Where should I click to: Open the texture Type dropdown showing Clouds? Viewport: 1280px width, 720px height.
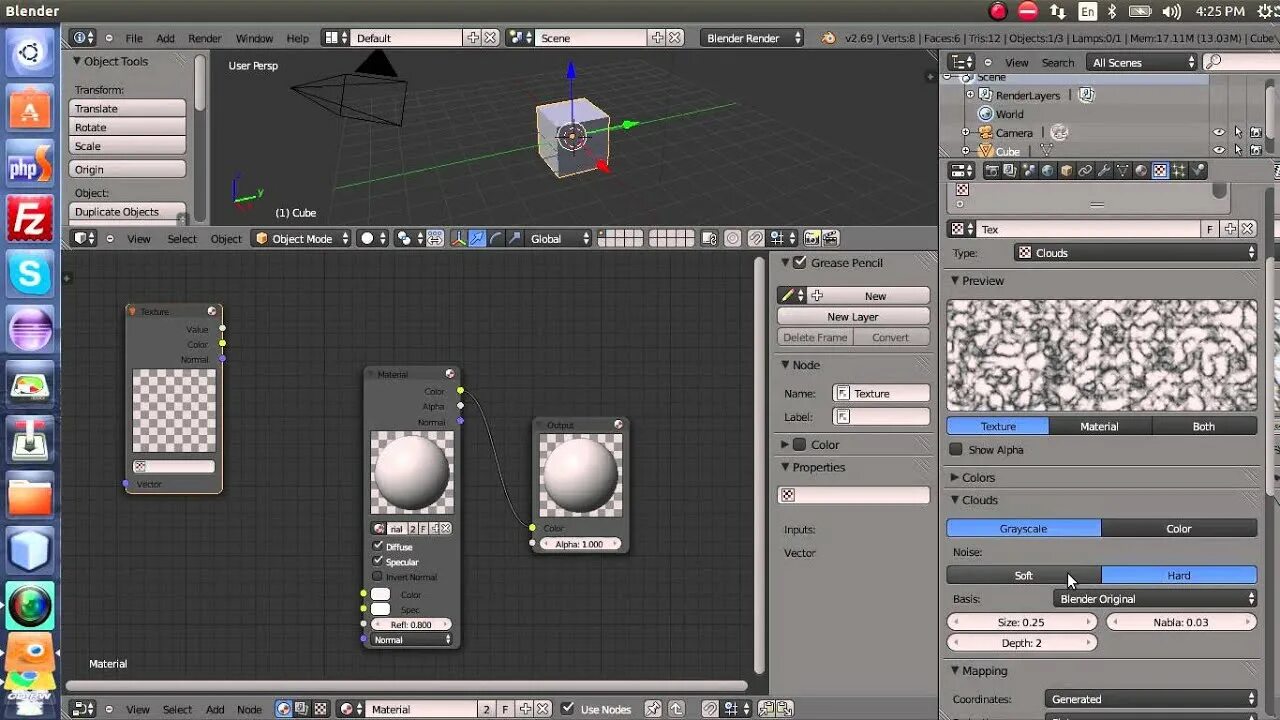tap(1135, 252)
